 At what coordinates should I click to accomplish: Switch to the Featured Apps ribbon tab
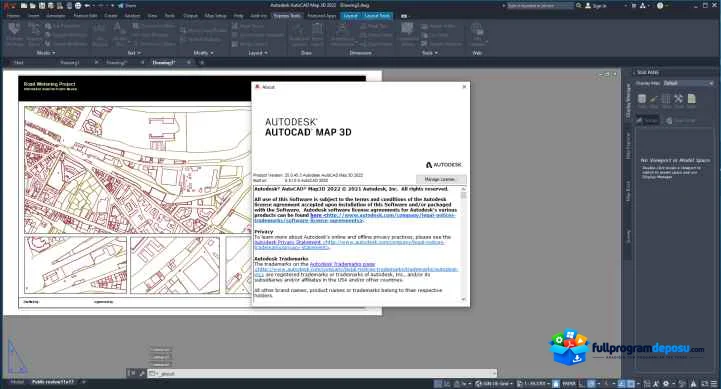(322, 16)
